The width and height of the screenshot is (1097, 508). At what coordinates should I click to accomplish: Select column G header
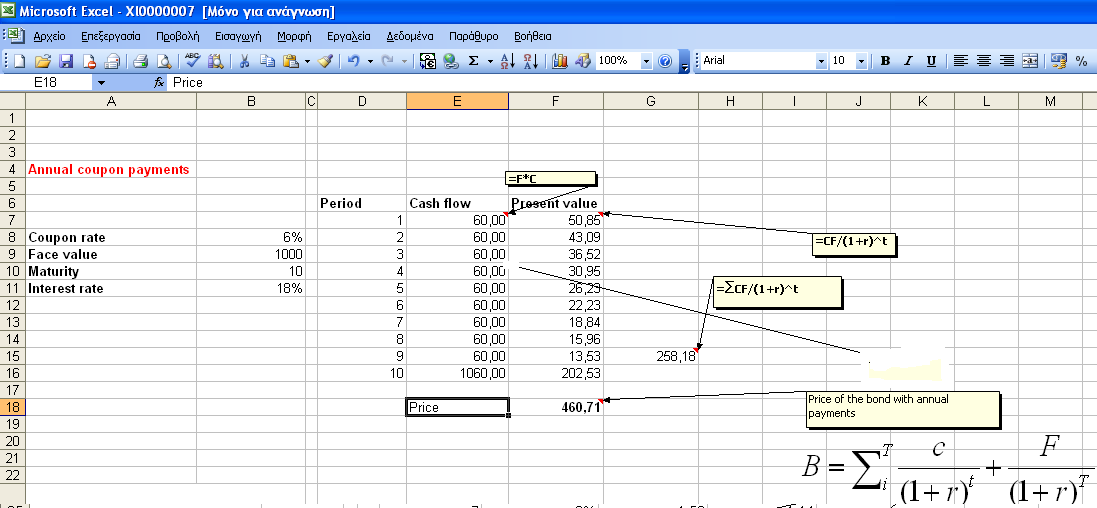(x=651, y=101)
